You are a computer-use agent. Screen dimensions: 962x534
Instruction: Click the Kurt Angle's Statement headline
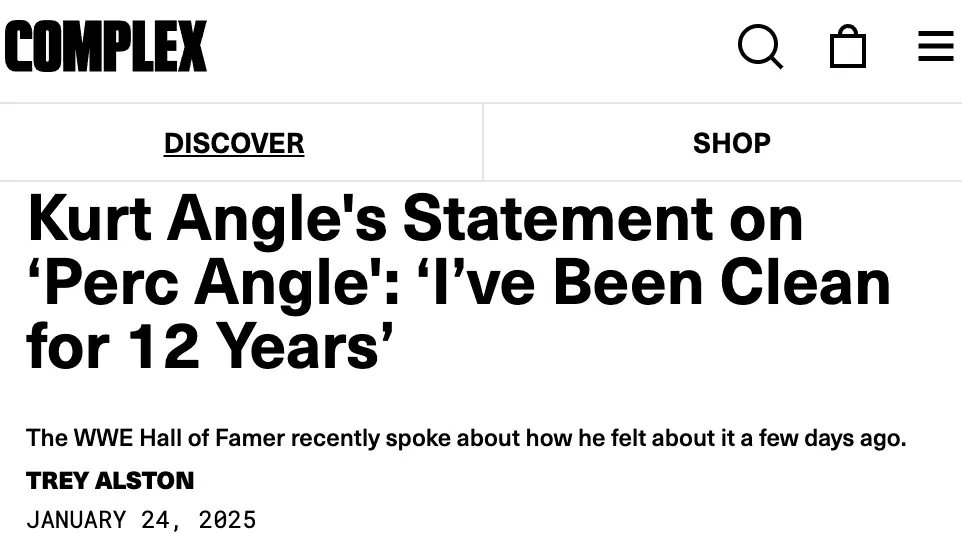[x=458, y=282]
